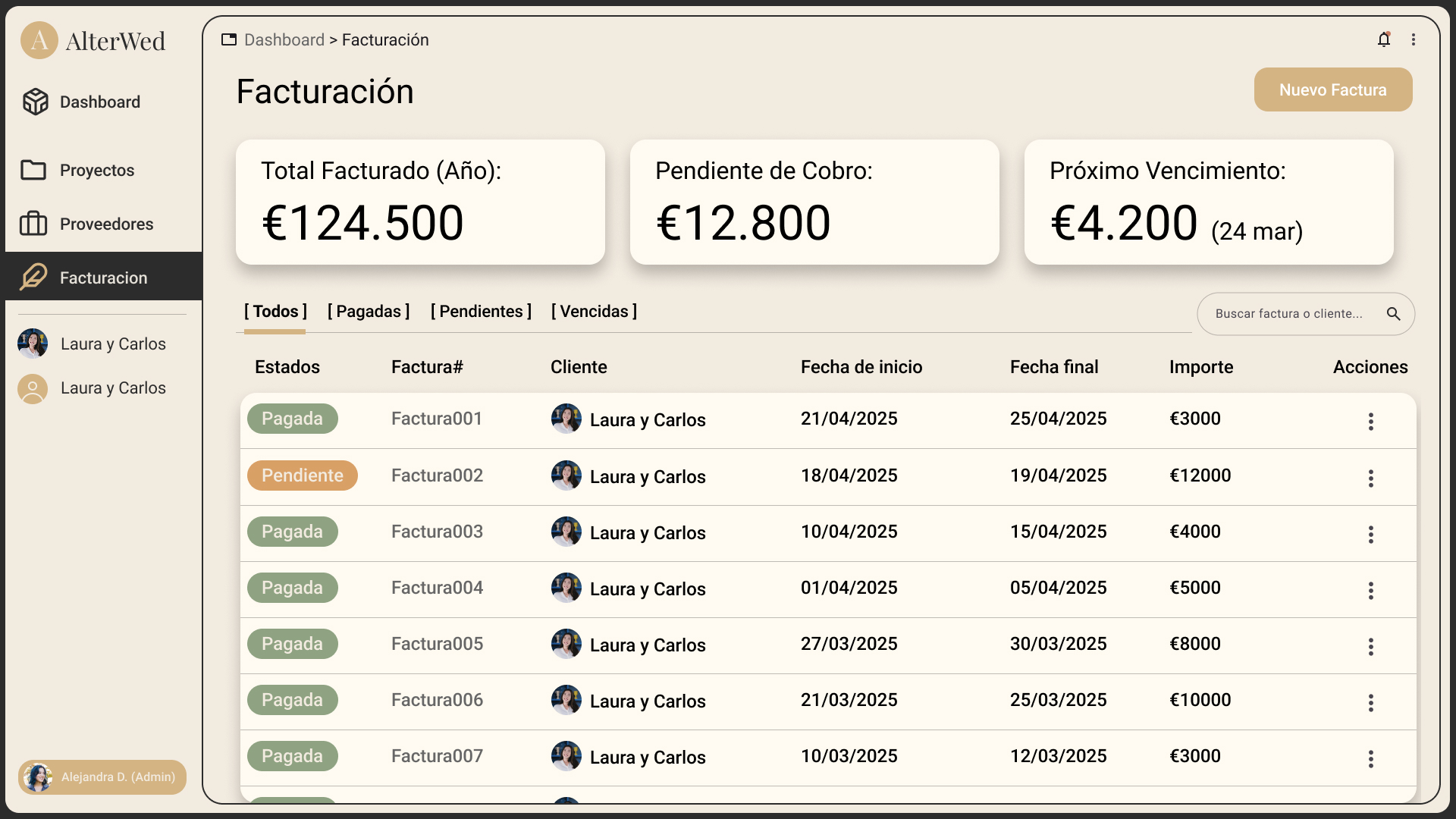Open the actions menu for Factura002
The width and height of the screenshot is (1456, 819).
click(1370, 479)
